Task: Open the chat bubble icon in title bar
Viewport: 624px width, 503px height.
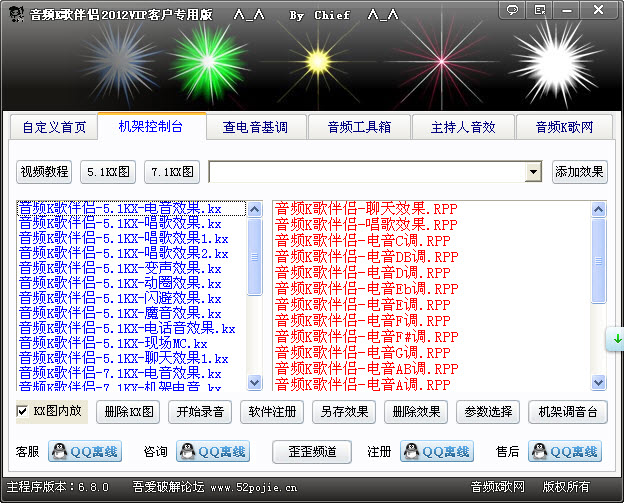Action: click(x=512, y=10)
